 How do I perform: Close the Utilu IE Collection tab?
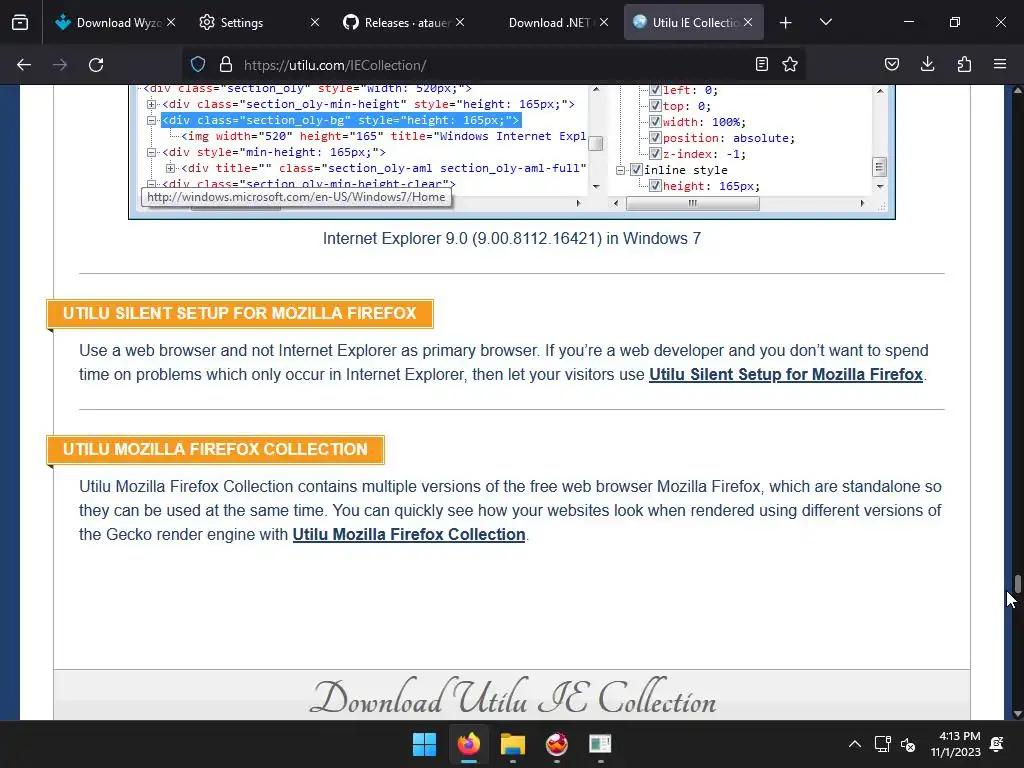click(x=748, y=22)
